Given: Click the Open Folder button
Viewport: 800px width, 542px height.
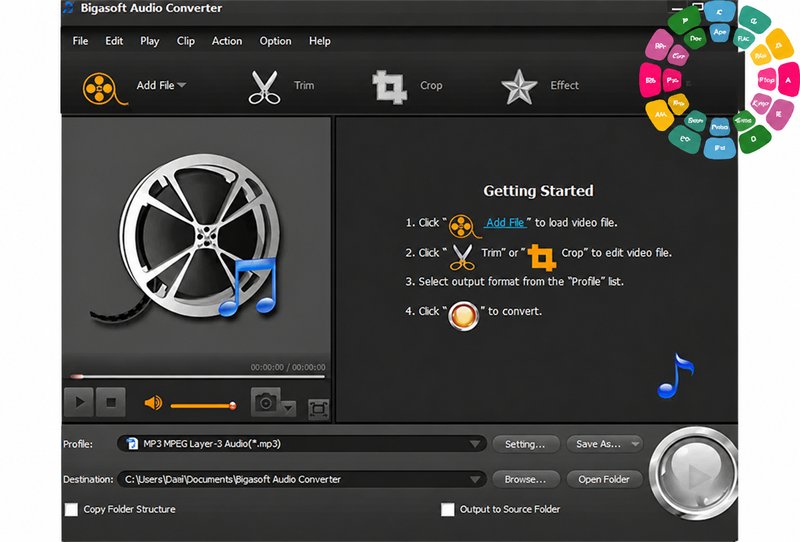Looking at the screenshot, I should 604,480.
